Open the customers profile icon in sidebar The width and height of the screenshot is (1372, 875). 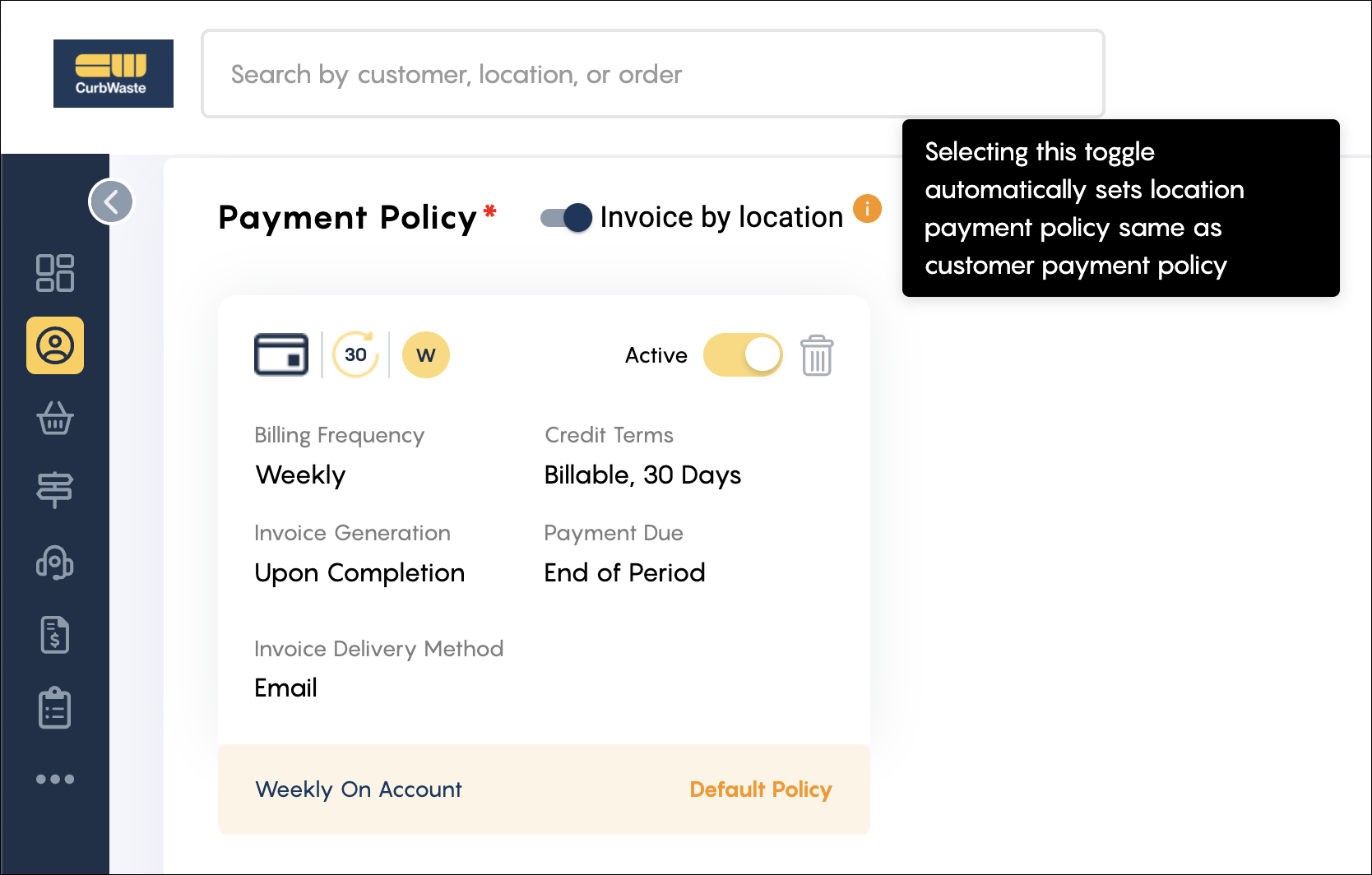click(55, 345)
